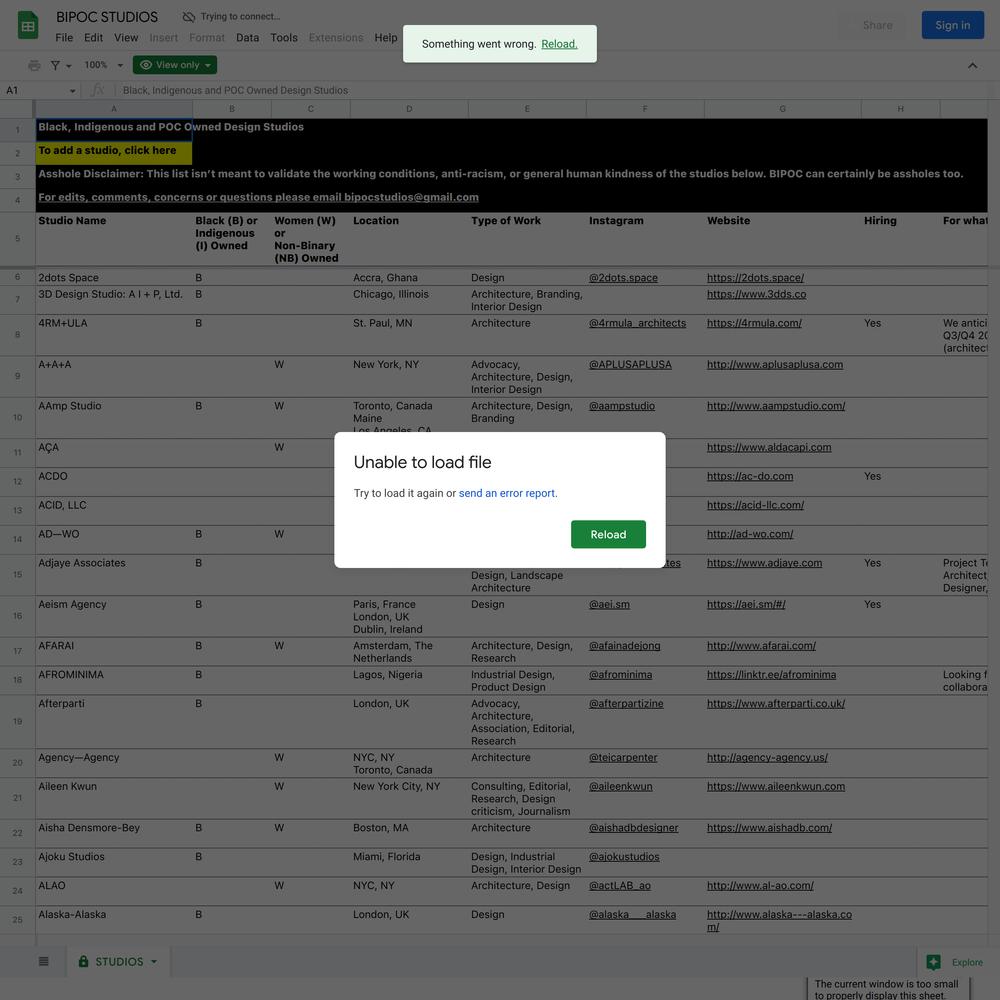Expand the name box A1 dropdown

tap(73, 91)
